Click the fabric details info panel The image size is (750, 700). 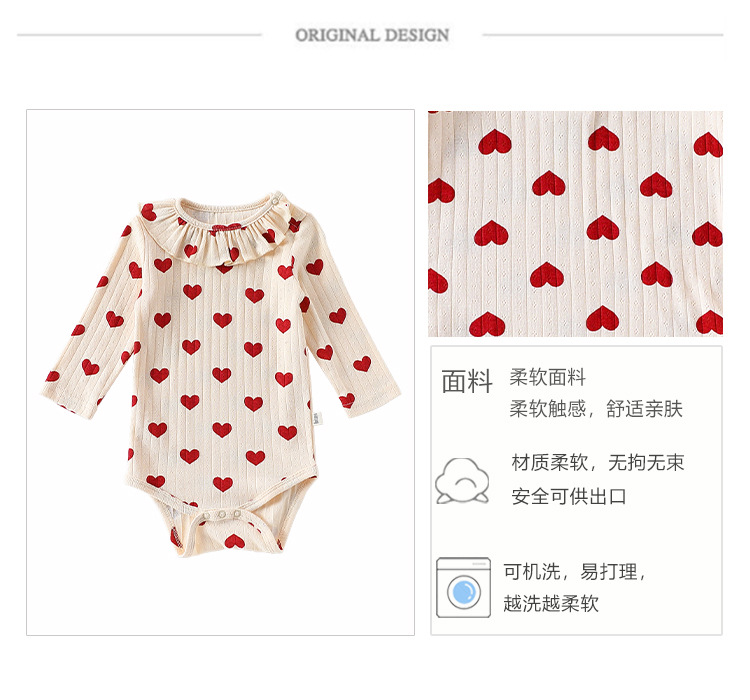click(x=576, y=490)
